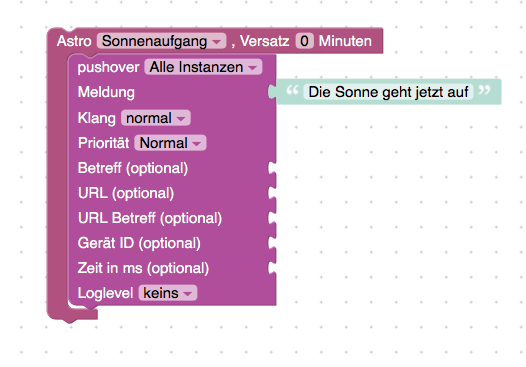This screenshot has width=526, height=367.
Task: Click the closing quote mark icon
Action: 484,90
